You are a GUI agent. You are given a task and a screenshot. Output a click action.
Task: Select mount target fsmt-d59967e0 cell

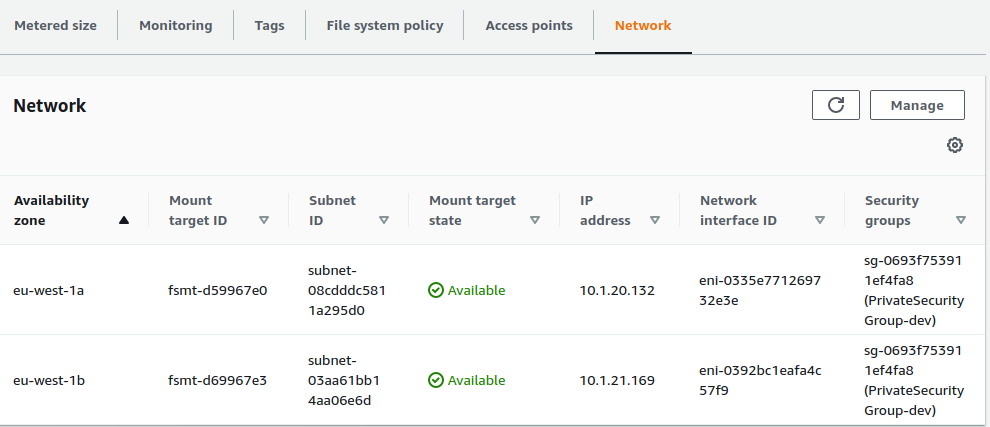click(218, 291)
